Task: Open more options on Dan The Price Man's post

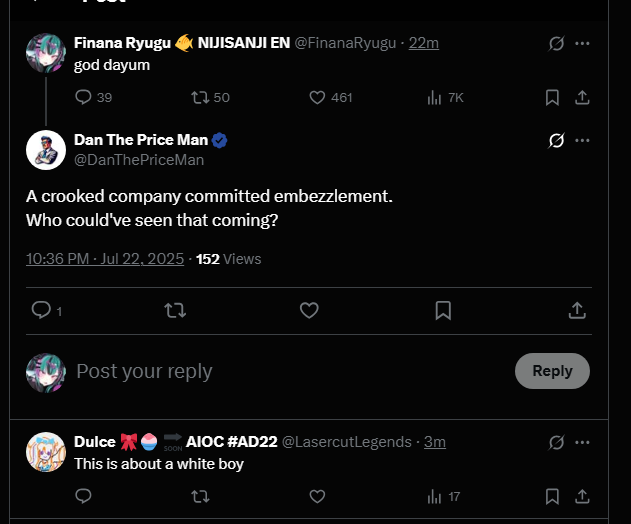Action: coord(582,141)
